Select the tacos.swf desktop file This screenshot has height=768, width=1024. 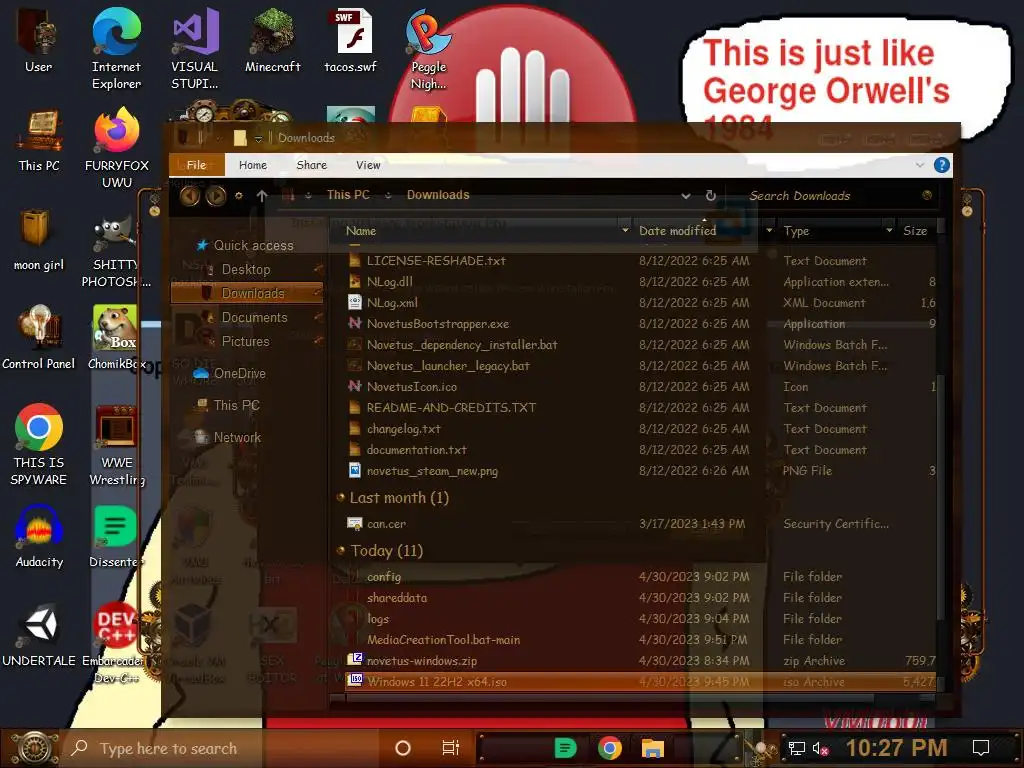[x=351, y=39]
